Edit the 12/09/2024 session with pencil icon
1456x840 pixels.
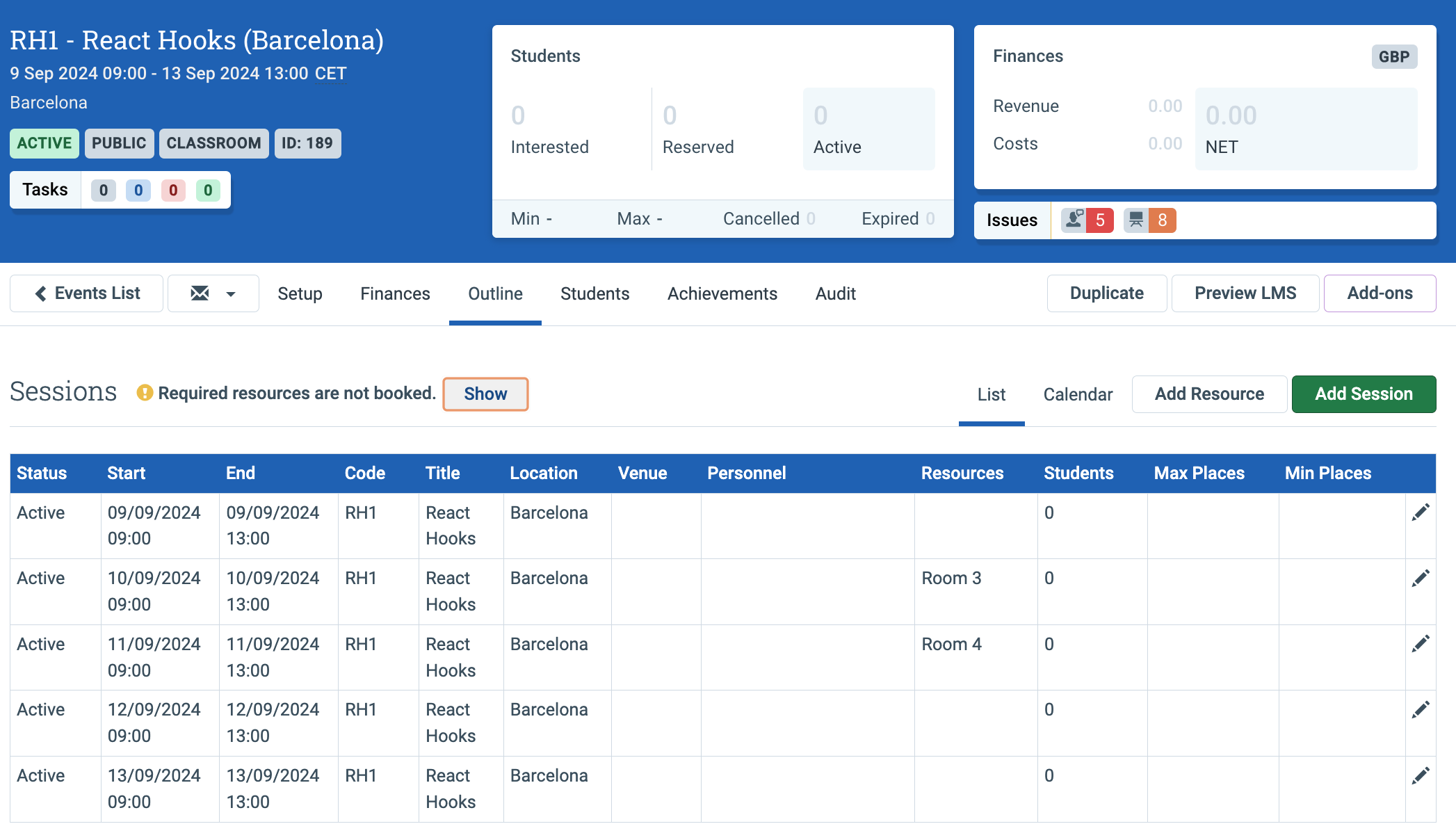[1421, 710]
